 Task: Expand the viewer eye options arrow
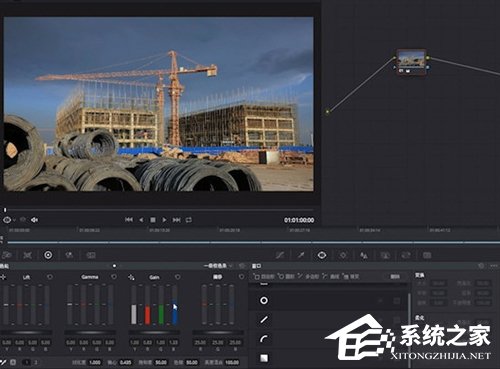coord(14,220)
